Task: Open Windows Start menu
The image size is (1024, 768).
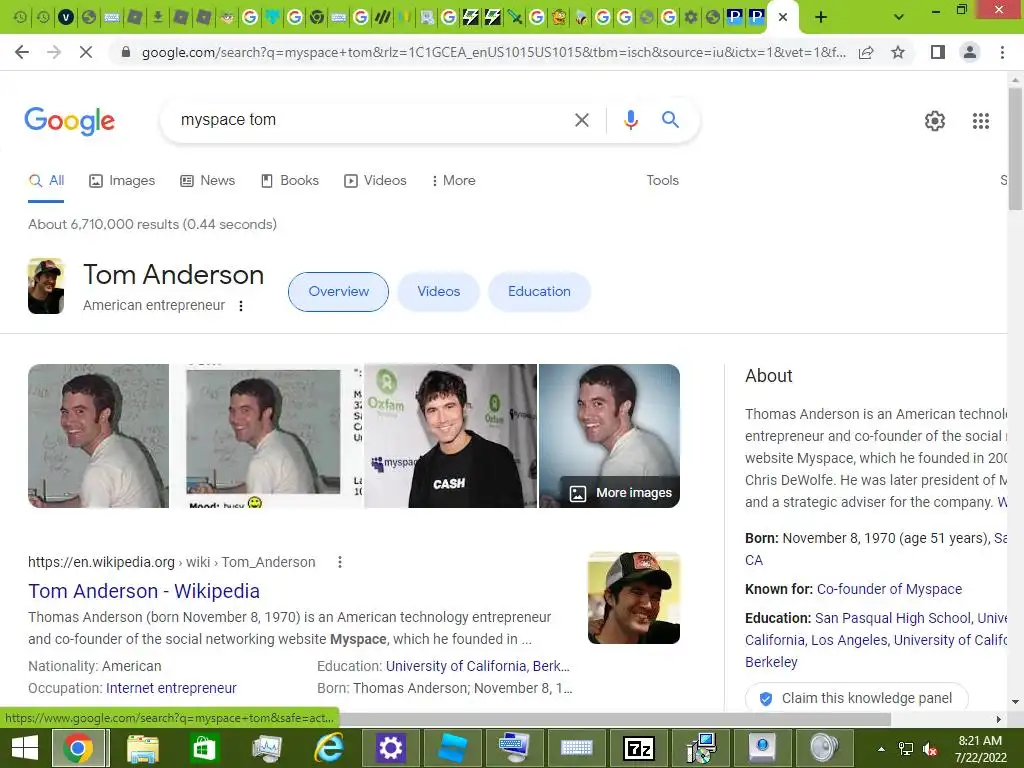Action: pyautogui.click(x=25, y=748)
